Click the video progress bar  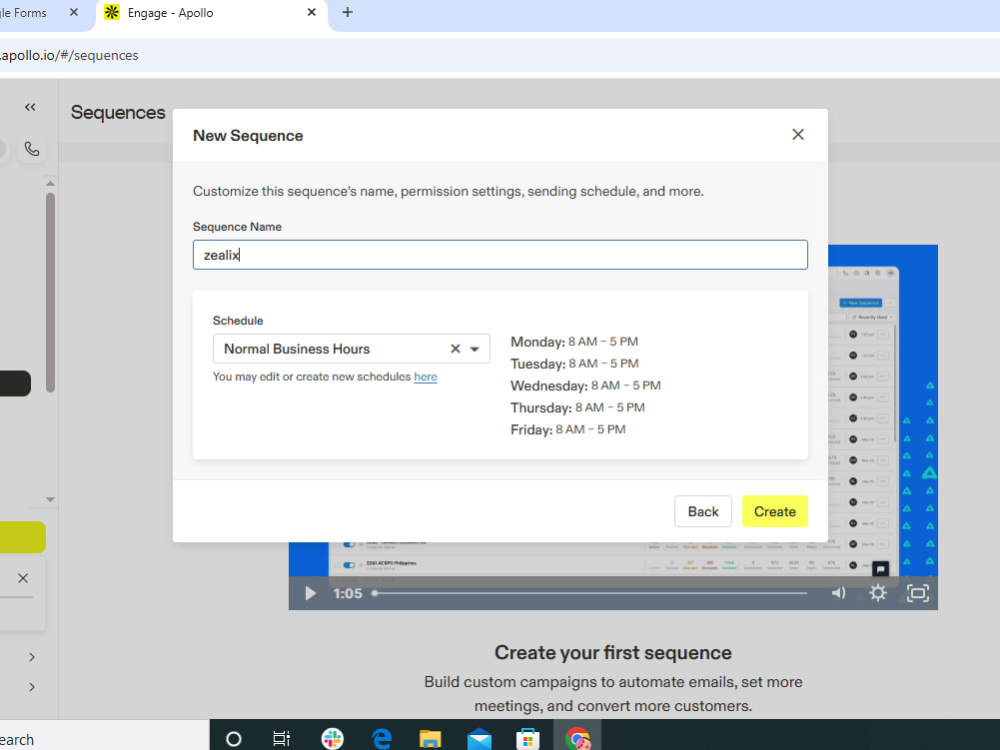tap(590, 593)
